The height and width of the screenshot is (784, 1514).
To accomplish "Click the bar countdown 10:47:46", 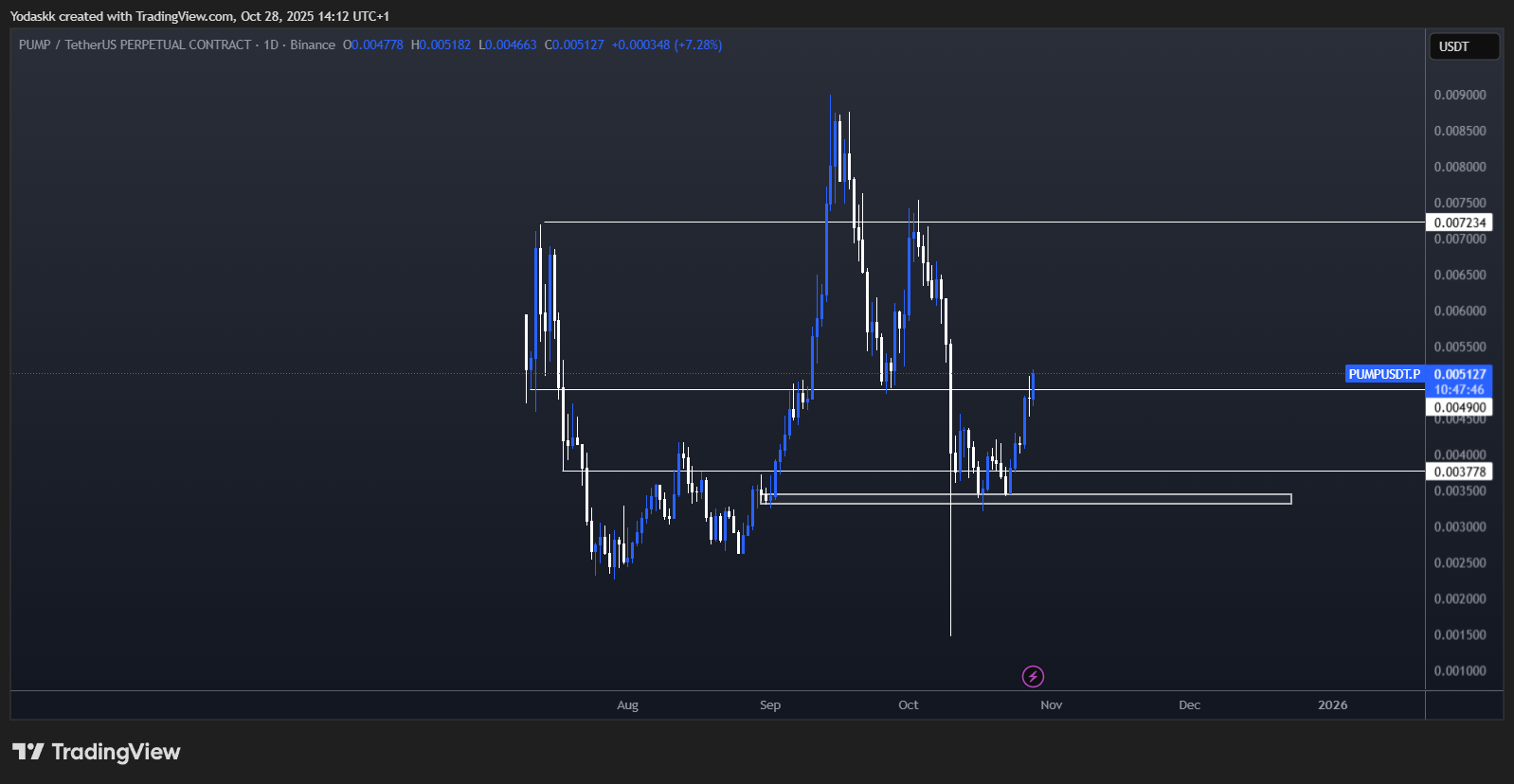I will (1460, 389).
